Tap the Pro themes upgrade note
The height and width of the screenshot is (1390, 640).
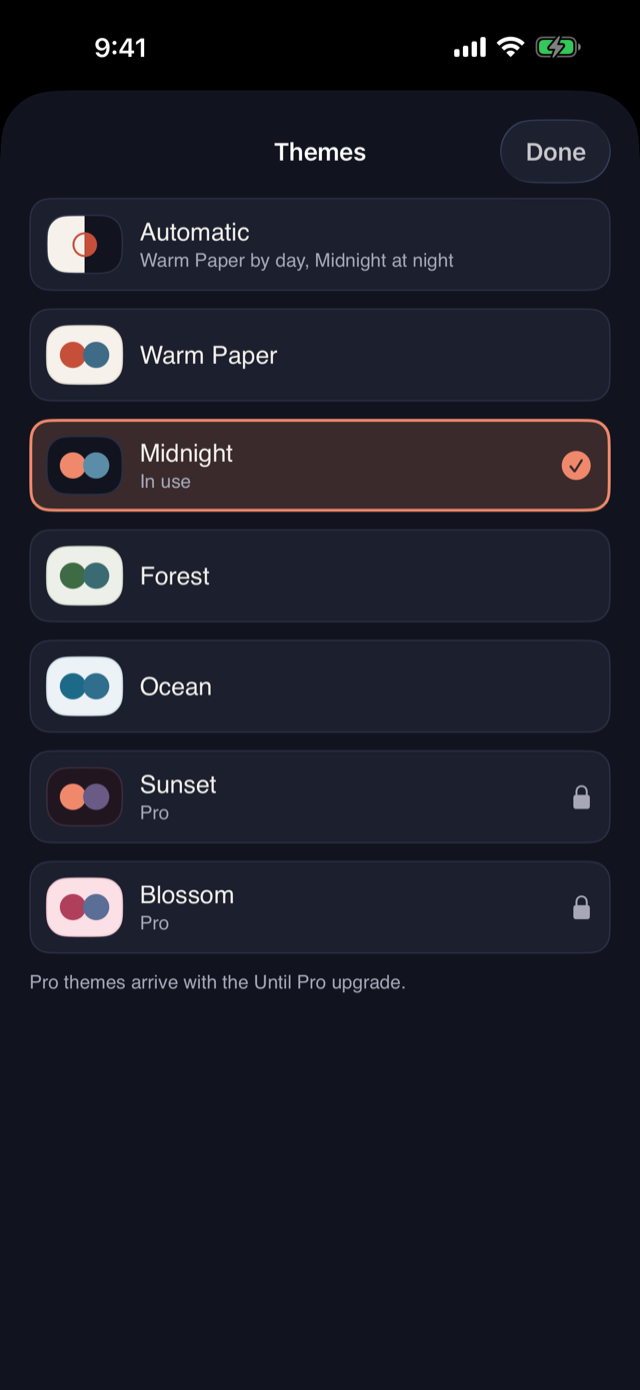(217, 982)
